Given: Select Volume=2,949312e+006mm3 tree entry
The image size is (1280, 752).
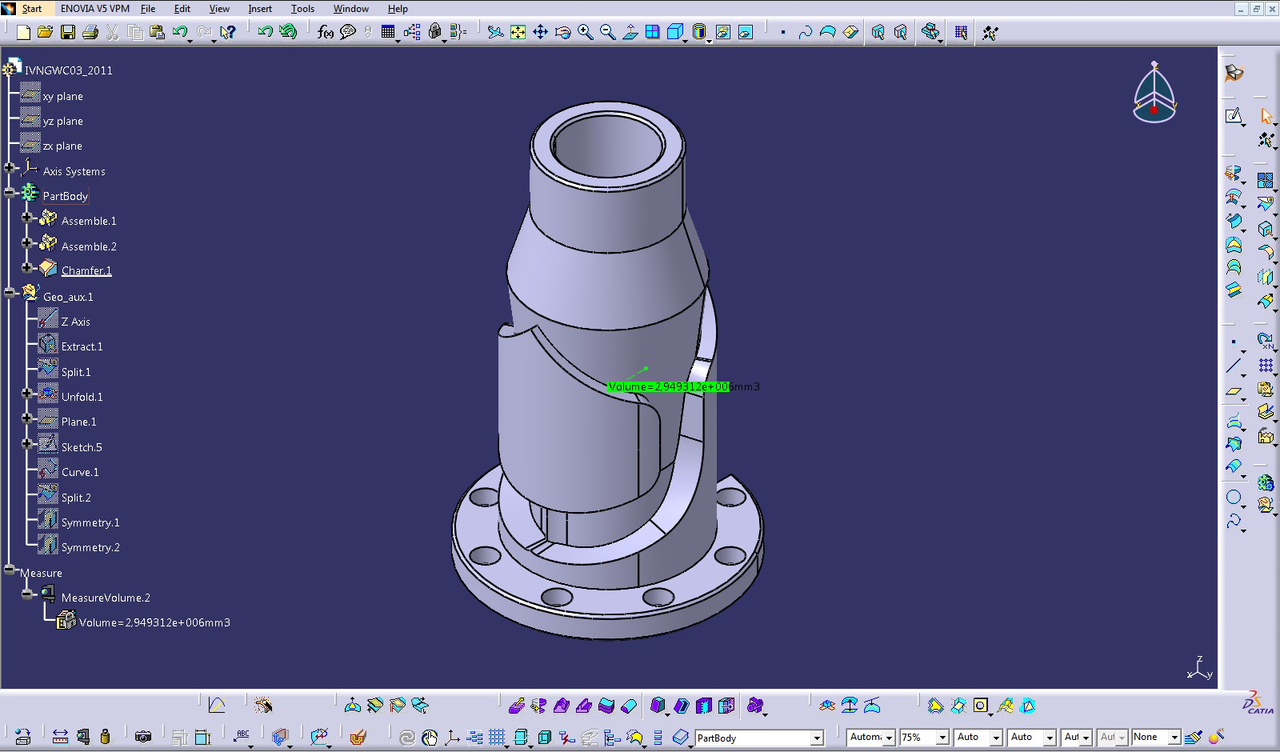Looking at the screenshot, I should point(155,623).
